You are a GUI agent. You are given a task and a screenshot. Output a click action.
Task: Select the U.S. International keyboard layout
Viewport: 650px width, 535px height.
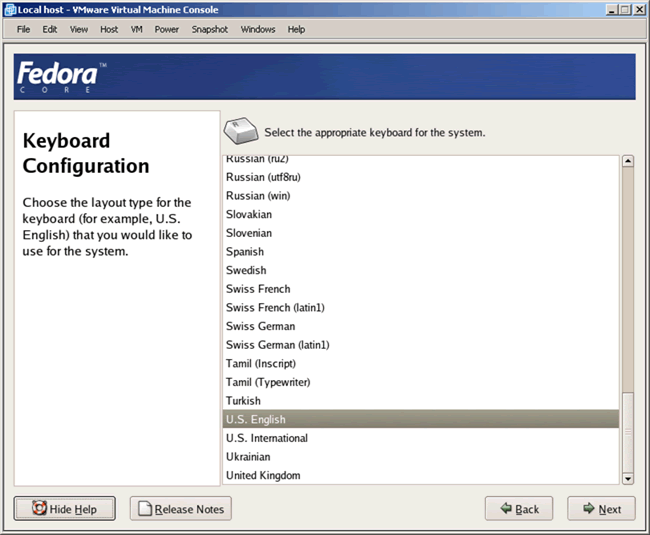click(x=267, y=438)
